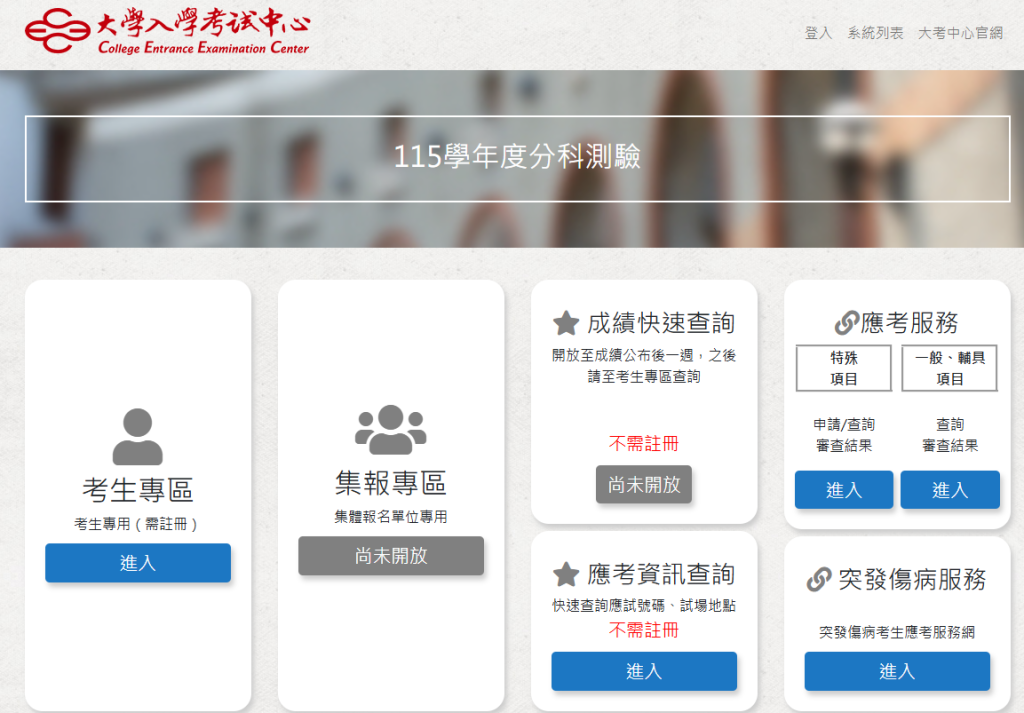Click the 查詢 審查結果 label under 一般、輔具項目

click(950, 435)
